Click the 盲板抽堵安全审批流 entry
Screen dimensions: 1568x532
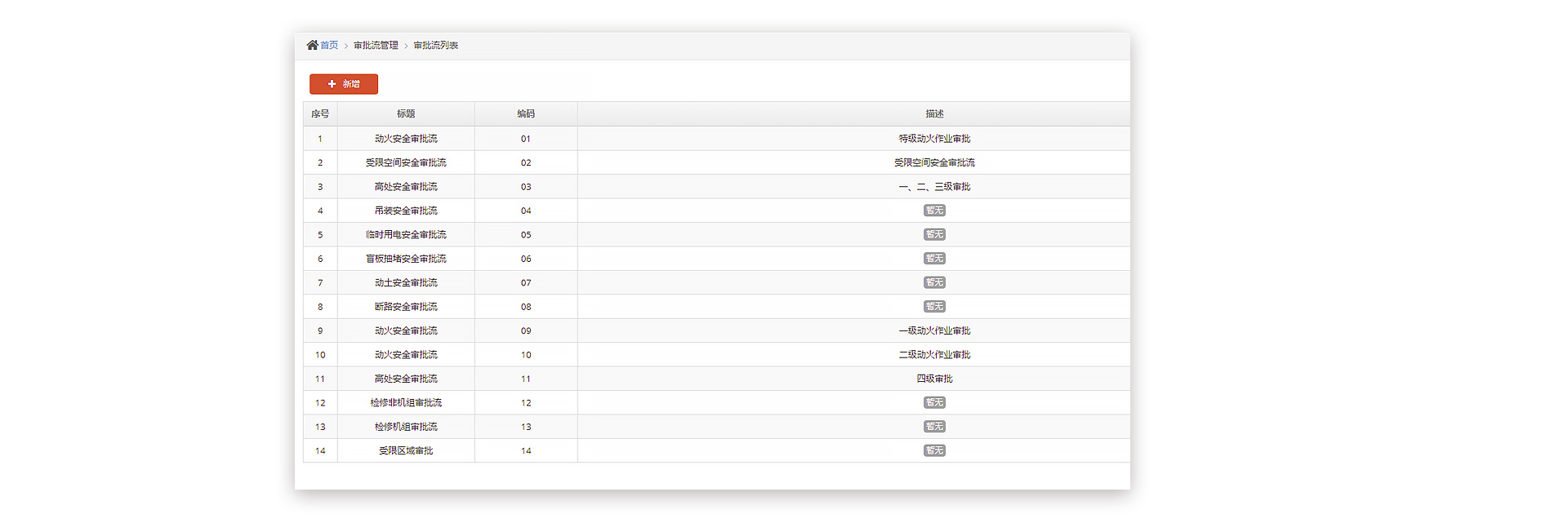pyautogui.click(x=406, y=259)
